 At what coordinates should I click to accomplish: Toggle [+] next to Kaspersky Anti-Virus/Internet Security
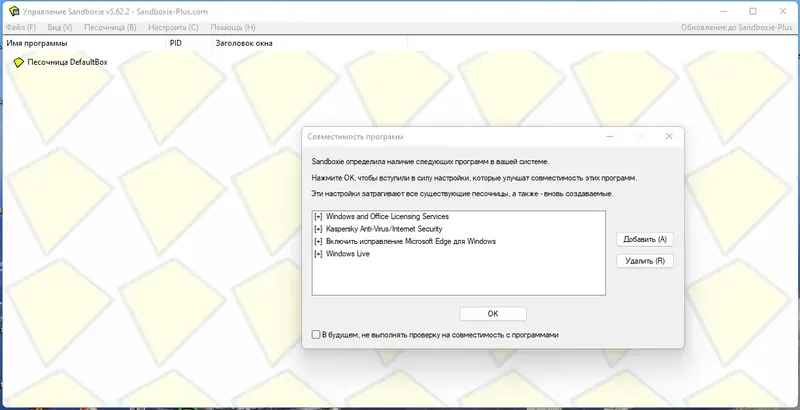pos(318,229)
